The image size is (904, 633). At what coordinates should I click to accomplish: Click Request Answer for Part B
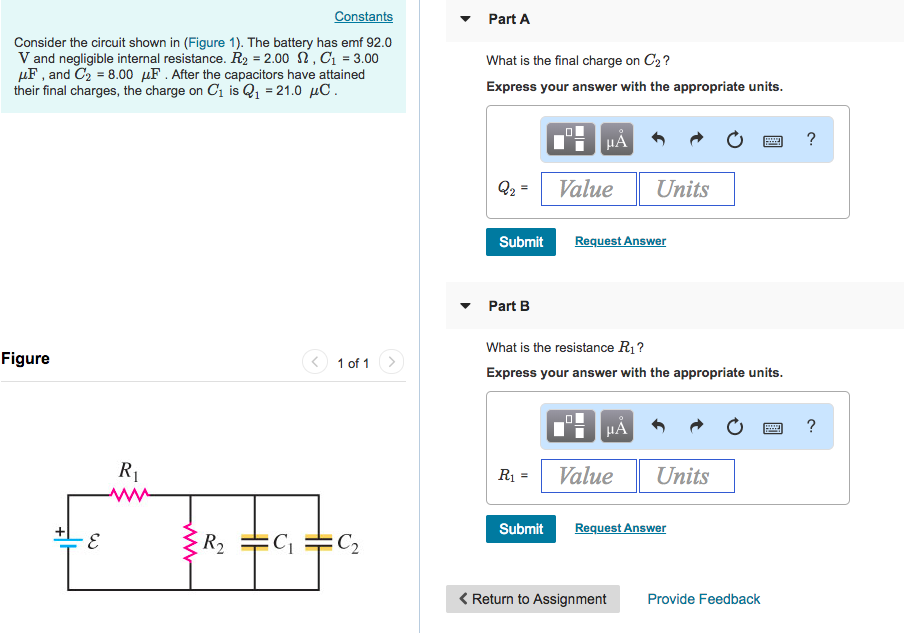[619, 527]
